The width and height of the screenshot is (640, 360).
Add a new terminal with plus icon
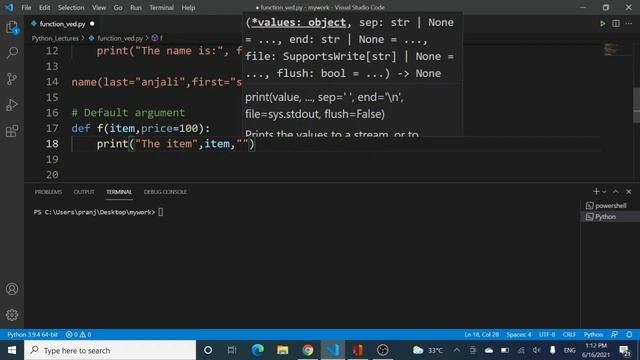point(596,191)
